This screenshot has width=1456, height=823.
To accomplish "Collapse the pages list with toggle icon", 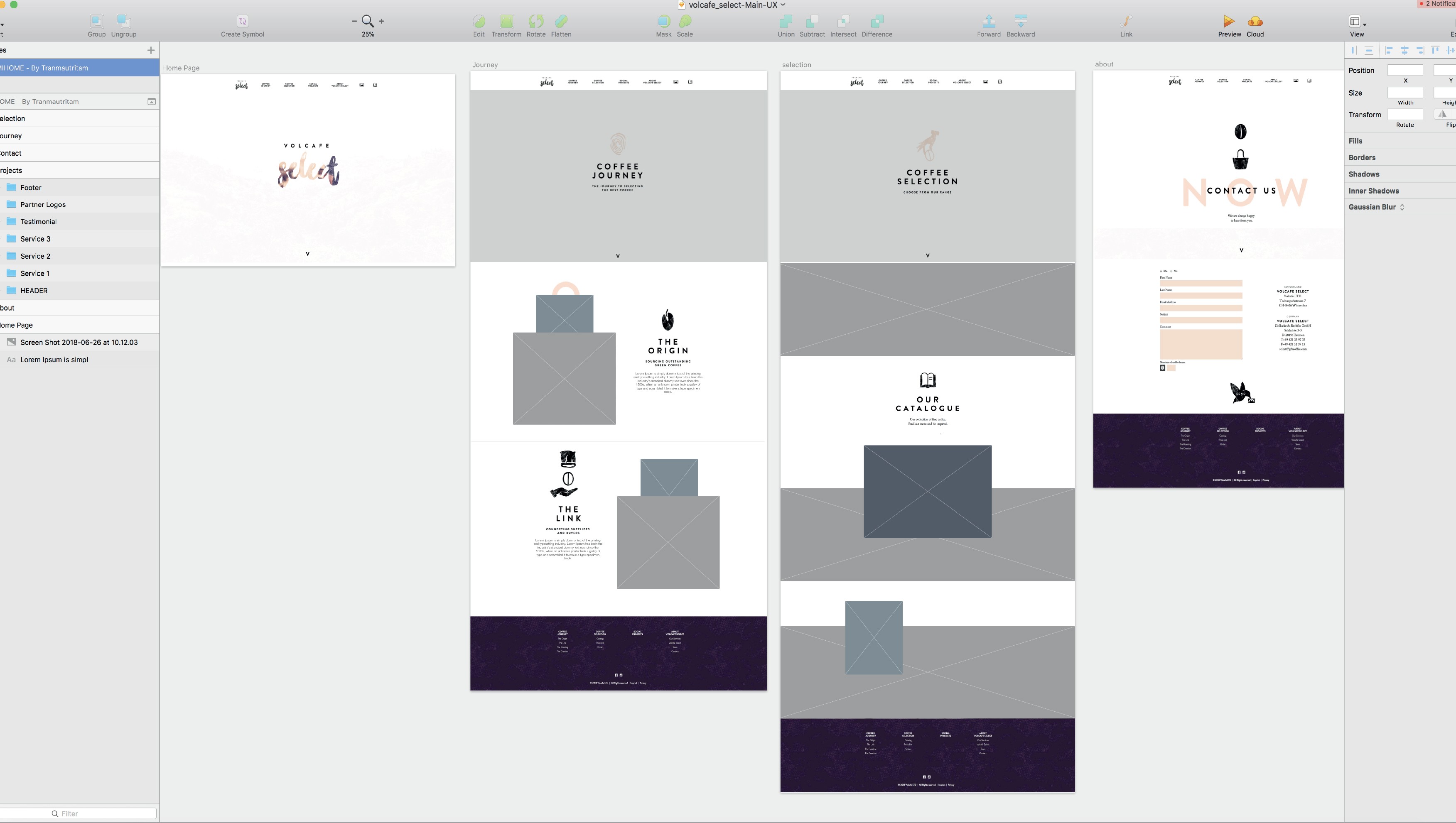I will [x=152, y=102].
